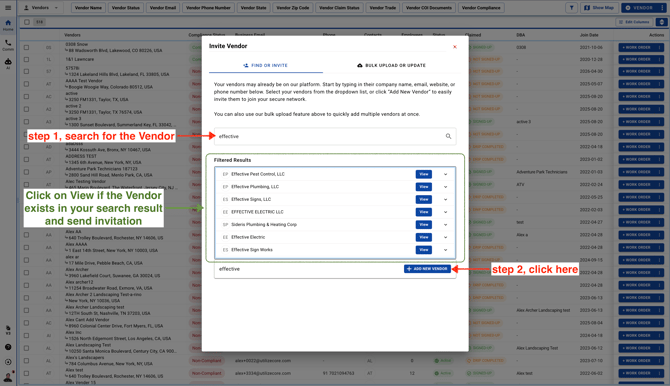Check the Alex AA row checkbox
The width and height of the screenshot is (670, 386).
coord(26,235)
